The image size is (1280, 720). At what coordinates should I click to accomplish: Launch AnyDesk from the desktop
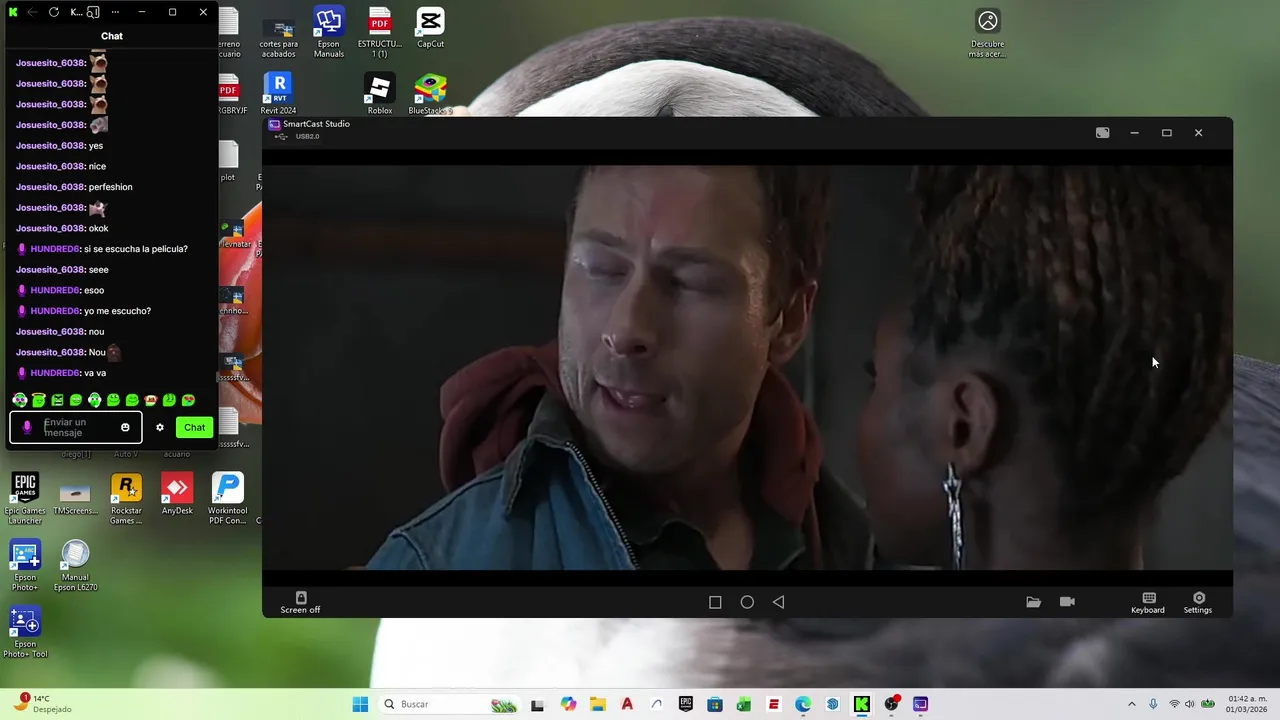[x=177, y=494]
